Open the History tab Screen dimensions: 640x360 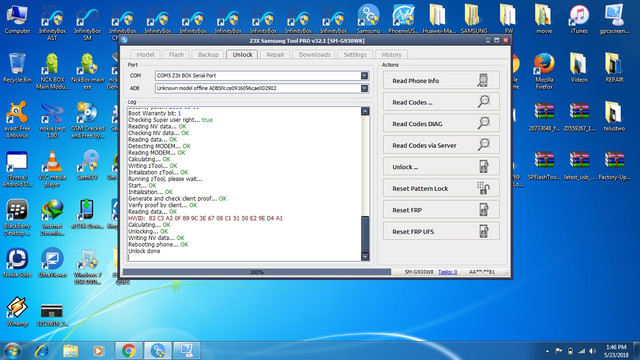pyautogui.click(x=391, y=54)
